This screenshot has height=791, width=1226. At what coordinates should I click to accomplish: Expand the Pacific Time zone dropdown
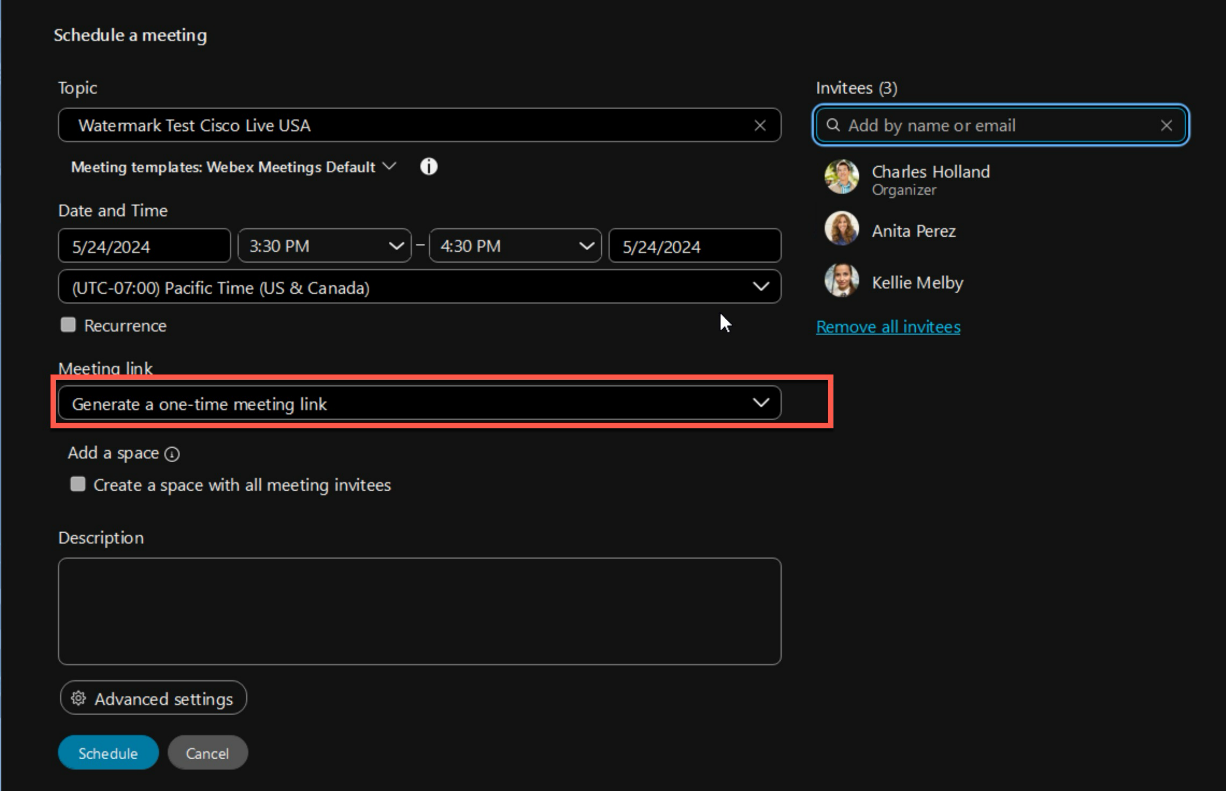pyautogui.click(x=419, y=287)
